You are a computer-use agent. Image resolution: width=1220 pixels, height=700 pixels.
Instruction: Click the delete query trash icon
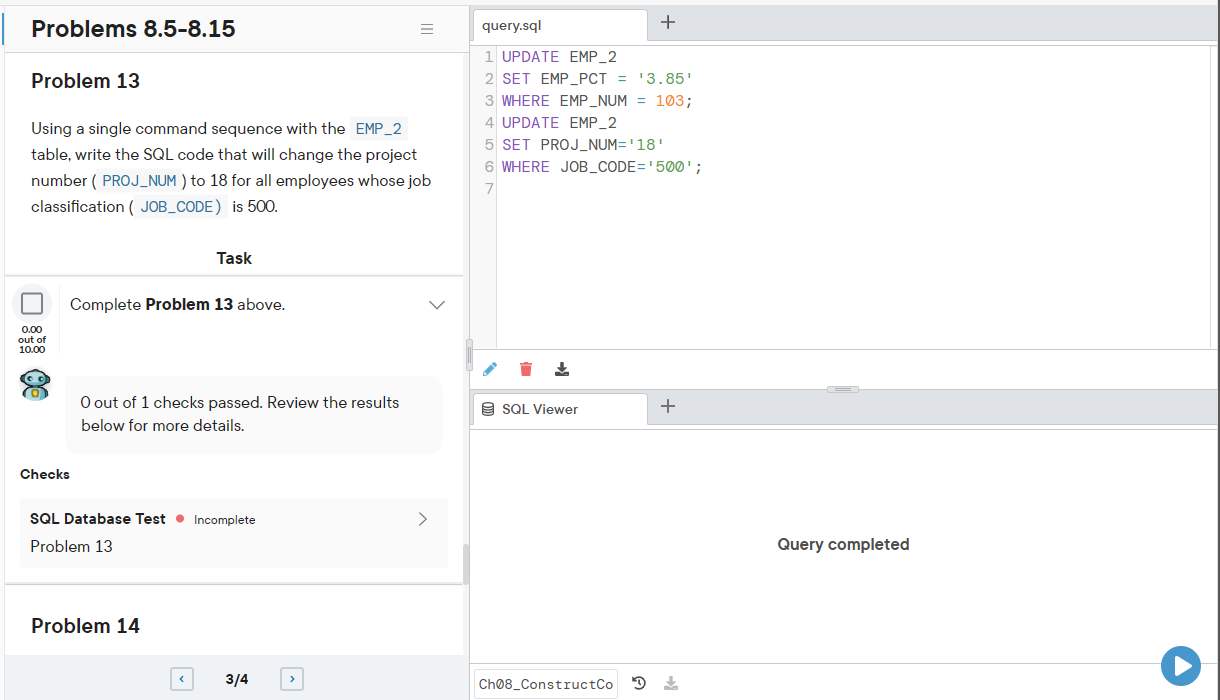tap(525, 369)
